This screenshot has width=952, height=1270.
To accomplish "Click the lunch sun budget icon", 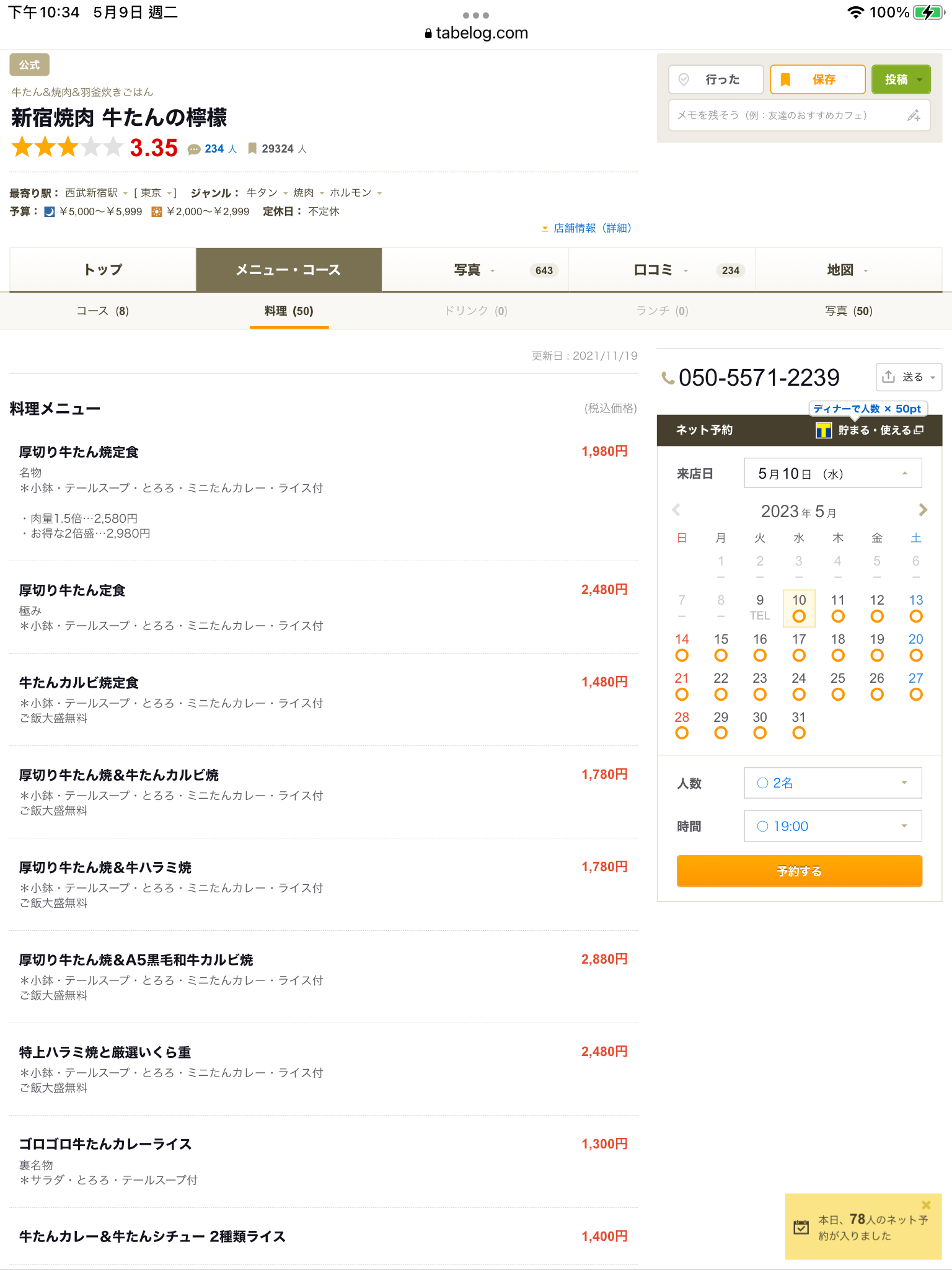I will click(157, 212).
